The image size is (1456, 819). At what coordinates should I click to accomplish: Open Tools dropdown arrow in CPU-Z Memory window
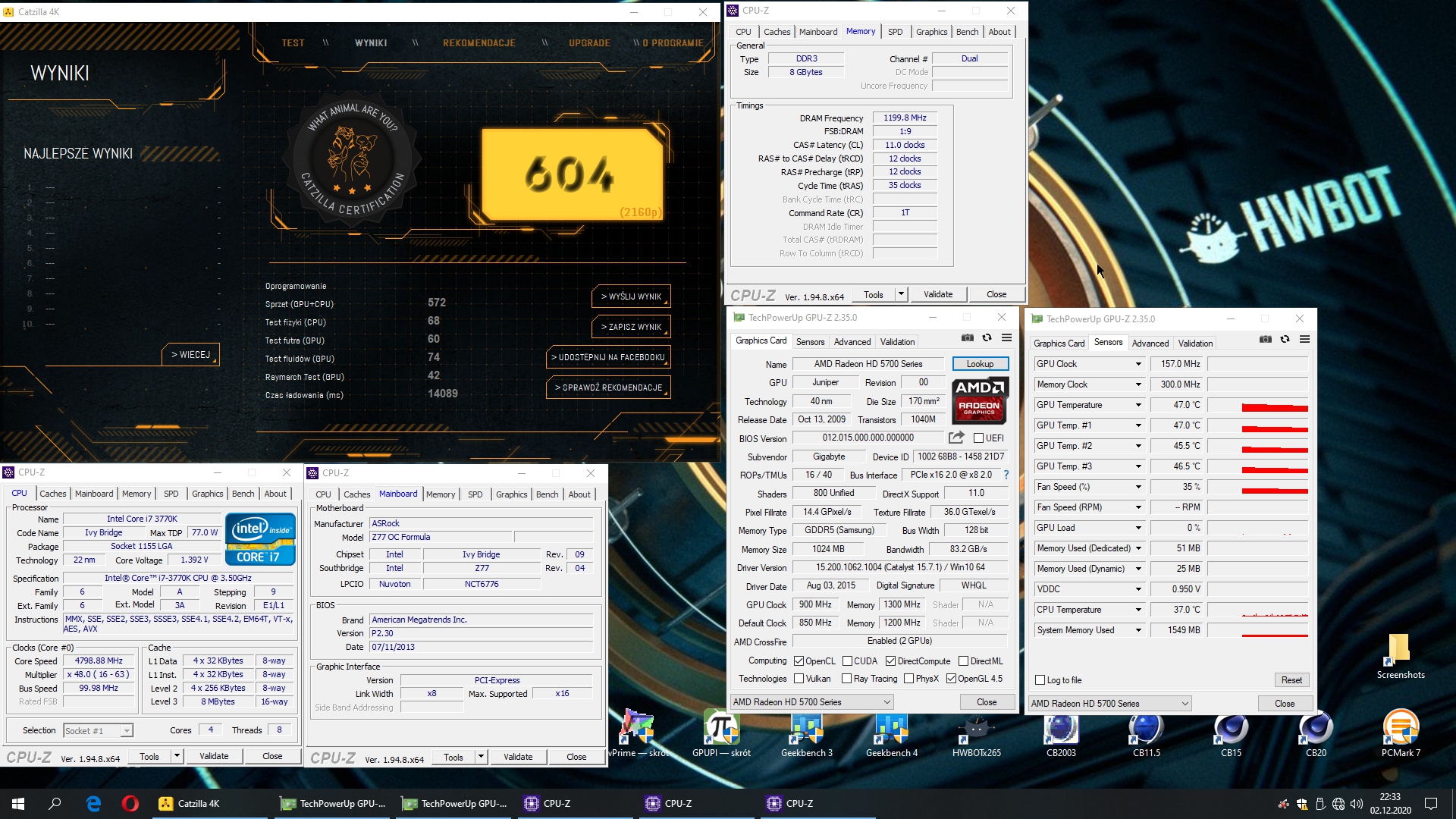click(x=901, y=294)
